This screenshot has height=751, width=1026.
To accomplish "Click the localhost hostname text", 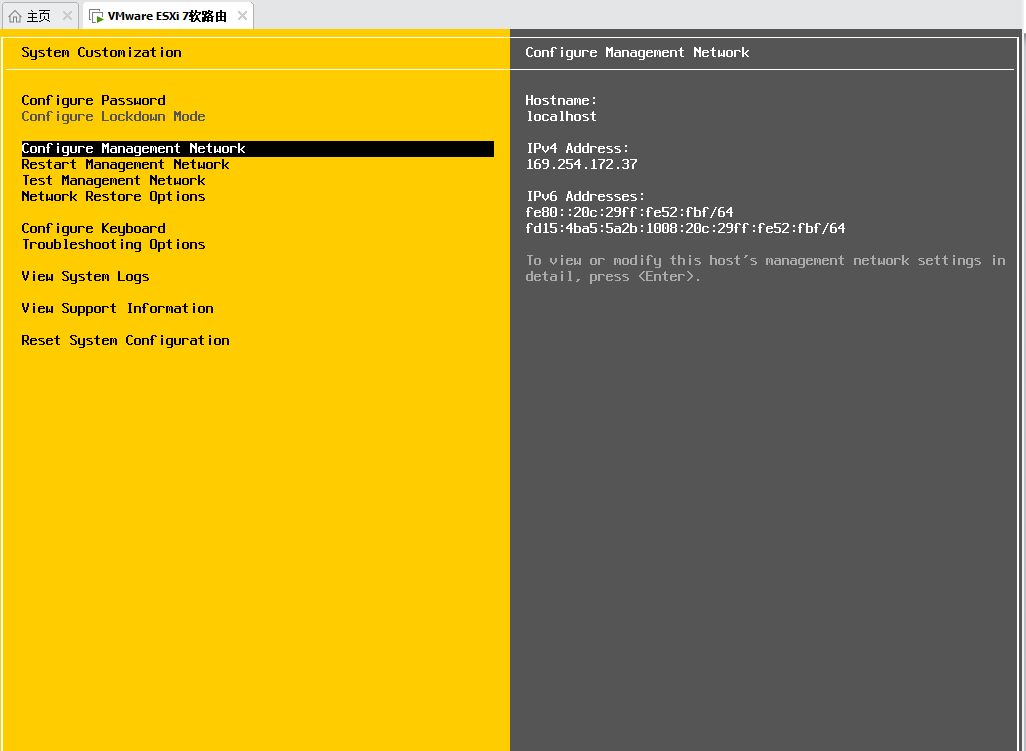I will pyautogui.click(x=561, y=116).
